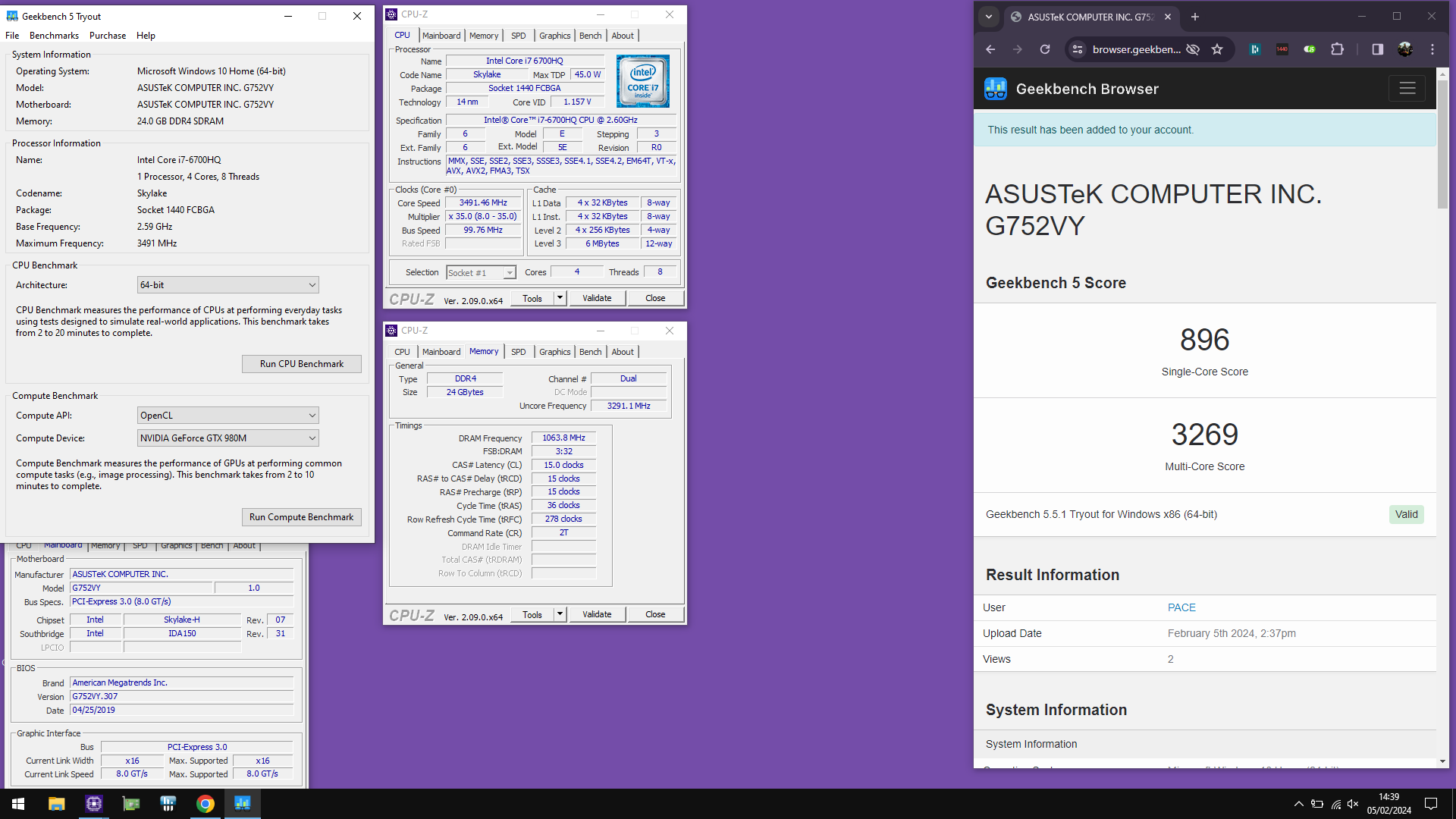Close the ASUSTeK COMPUTER INC. browser tab

(1168, 17)
